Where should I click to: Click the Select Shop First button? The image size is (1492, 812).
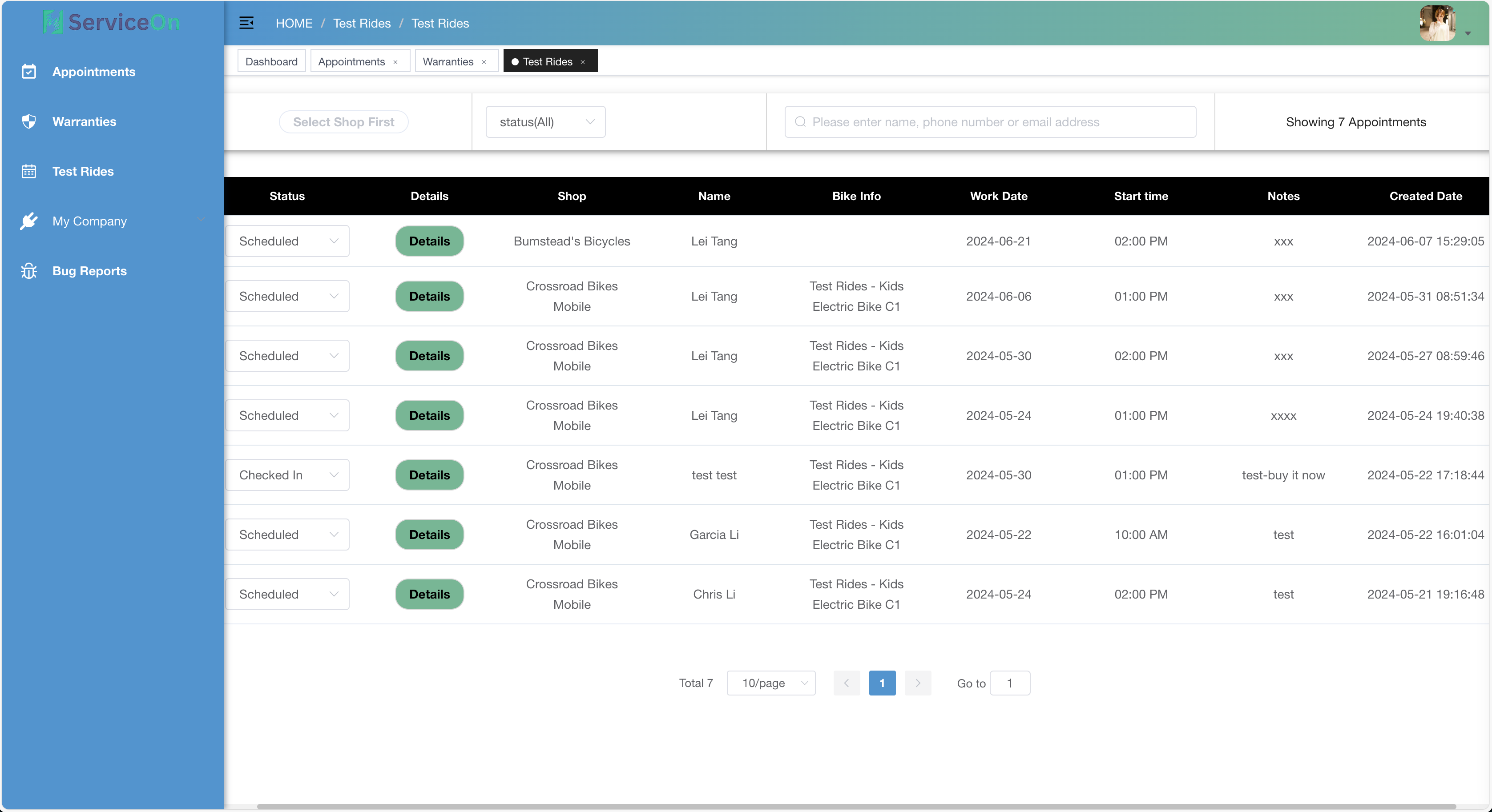343,122
